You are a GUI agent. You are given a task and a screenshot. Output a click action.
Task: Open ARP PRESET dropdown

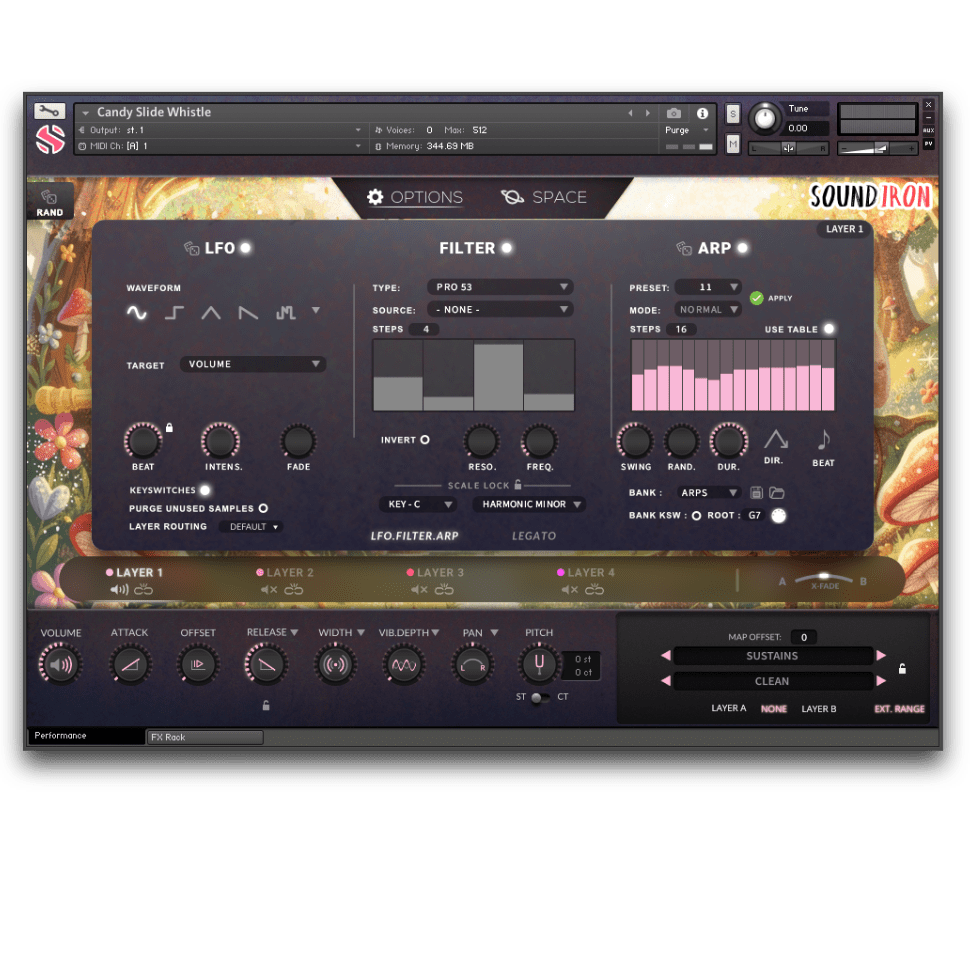point(708,287)
